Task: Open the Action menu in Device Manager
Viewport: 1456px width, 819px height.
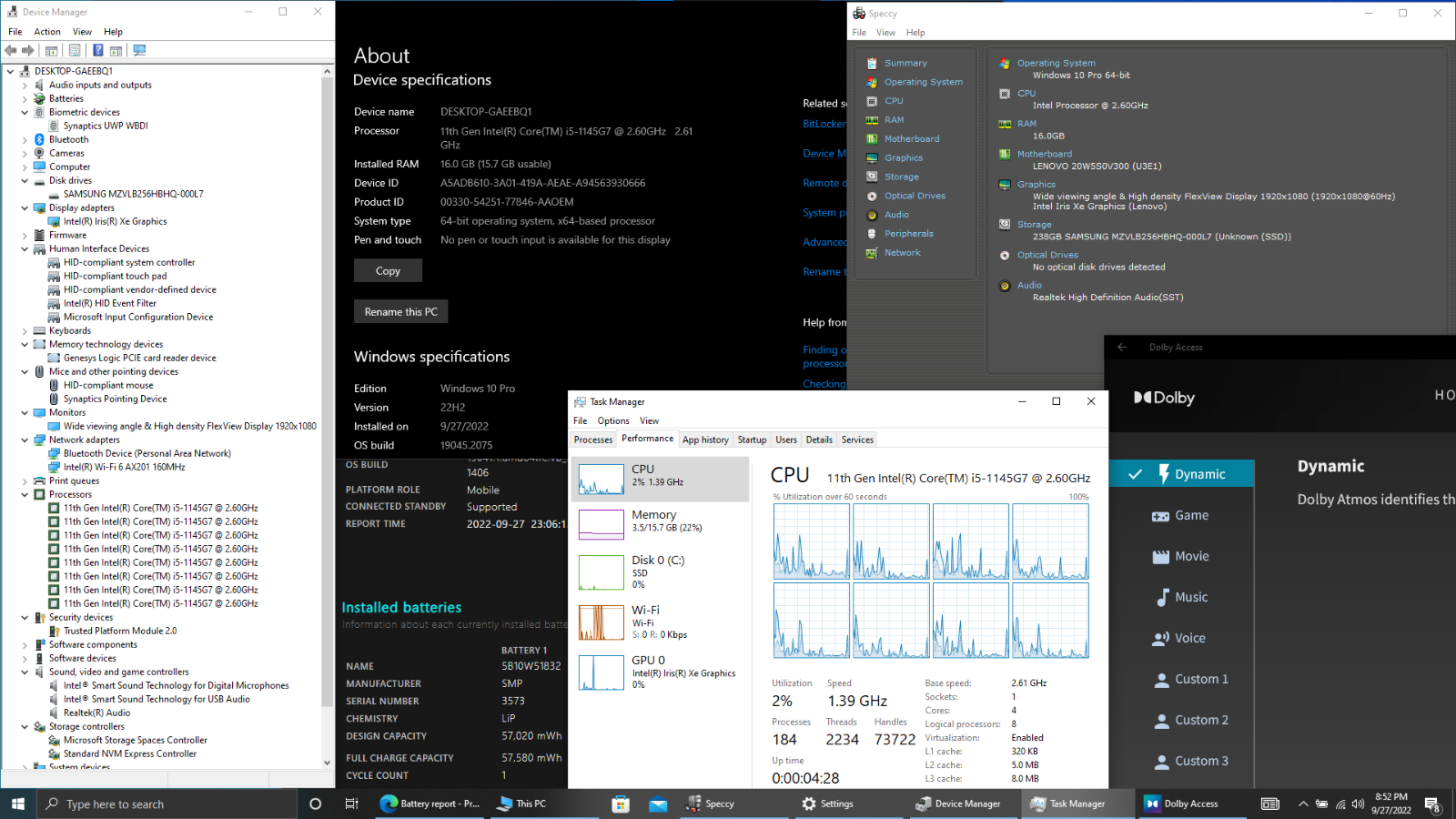Action: [x=47, y=32]
